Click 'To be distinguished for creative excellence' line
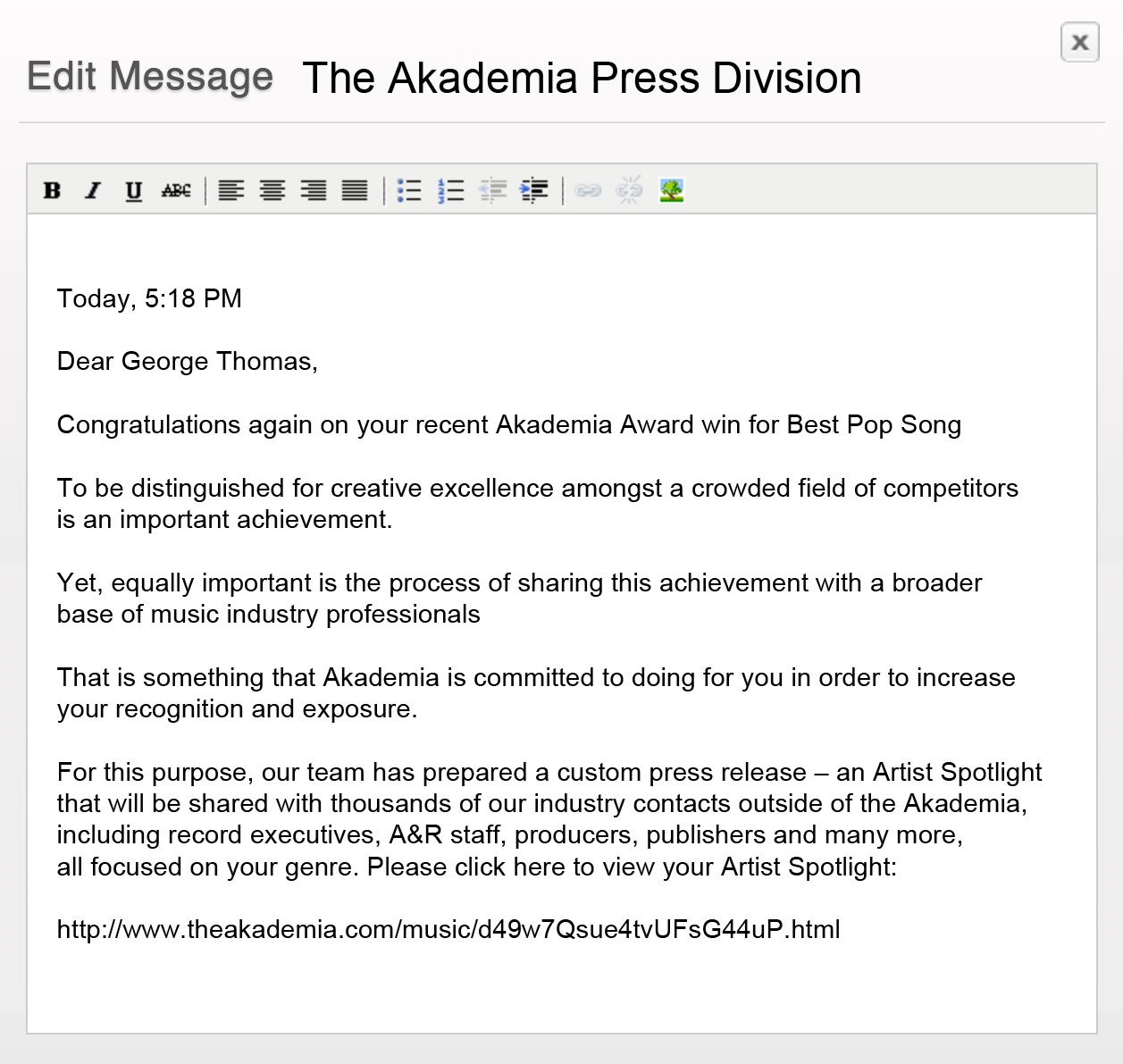This screenshot has width=1123, height=1064. pos(538,488)
